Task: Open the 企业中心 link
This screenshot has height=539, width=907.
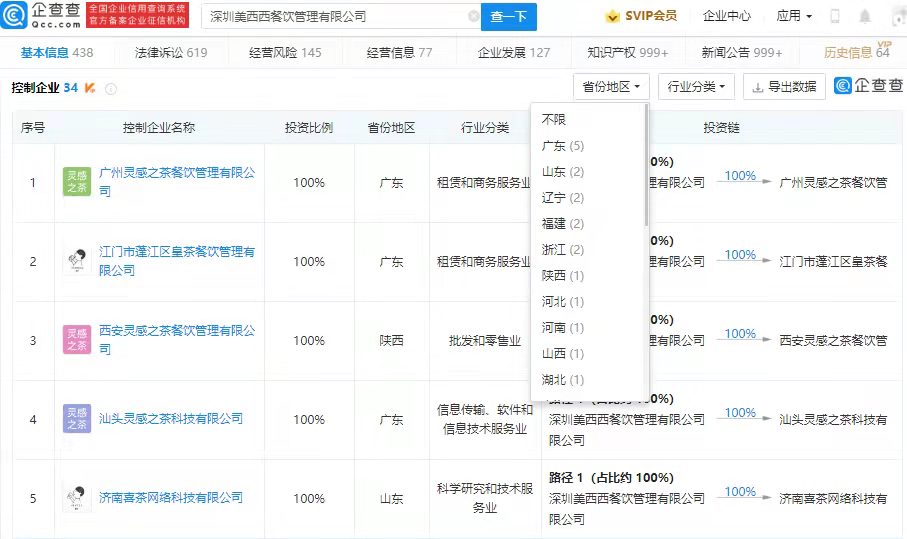Action: pos(727,16)
